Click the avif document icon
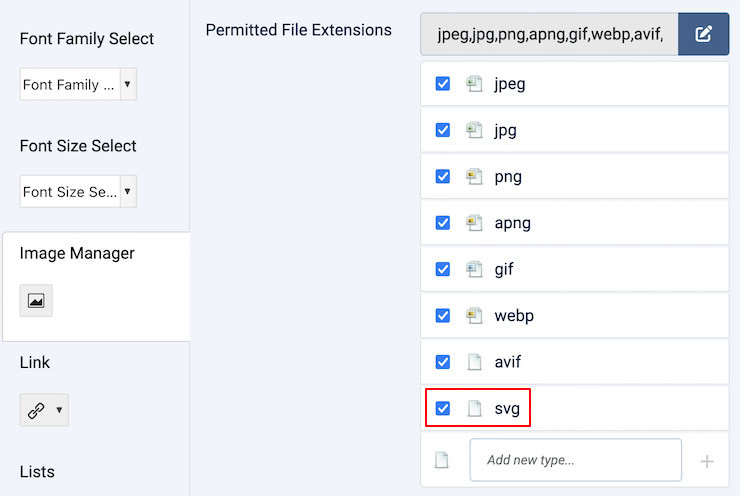The image size is (740, 496). click(474, 362)
